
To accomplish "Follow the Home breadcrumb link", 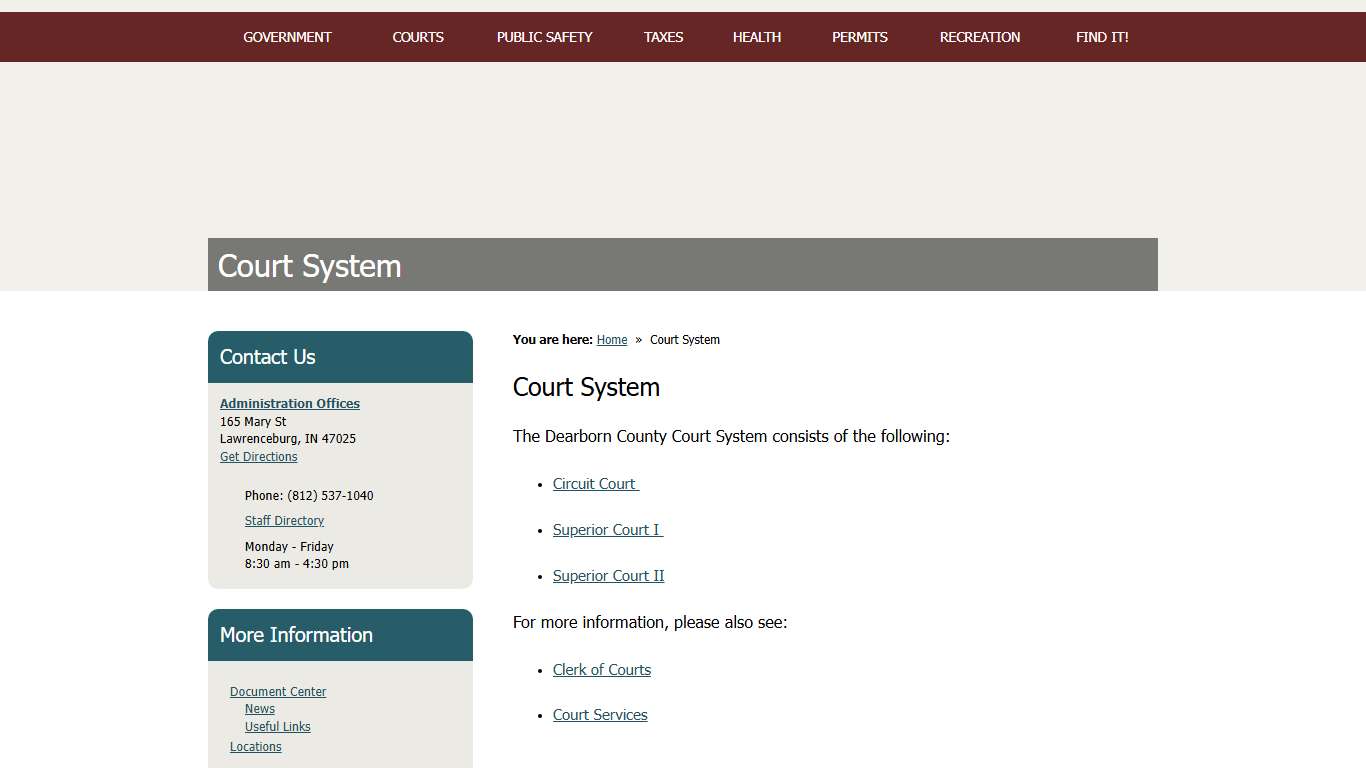I will tap(612, 339).
